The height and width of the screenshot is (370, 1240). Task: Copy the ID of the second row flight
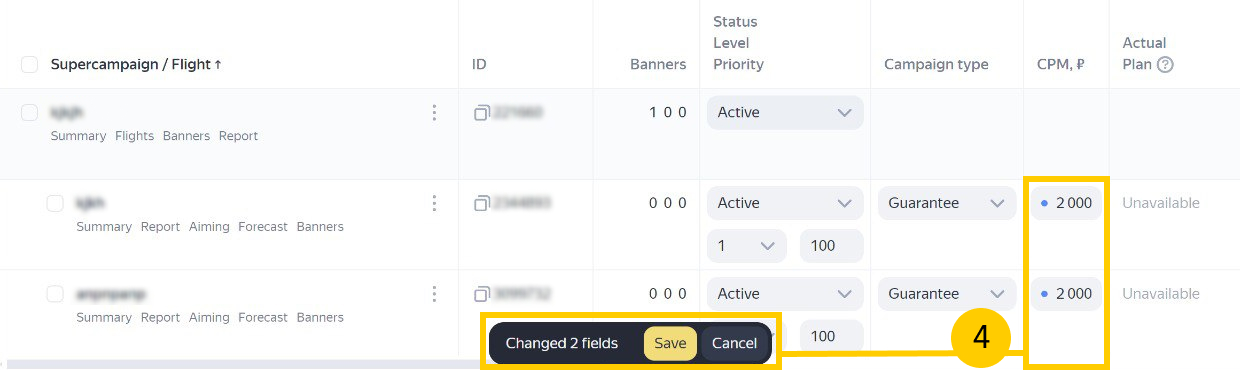[481, 203]
